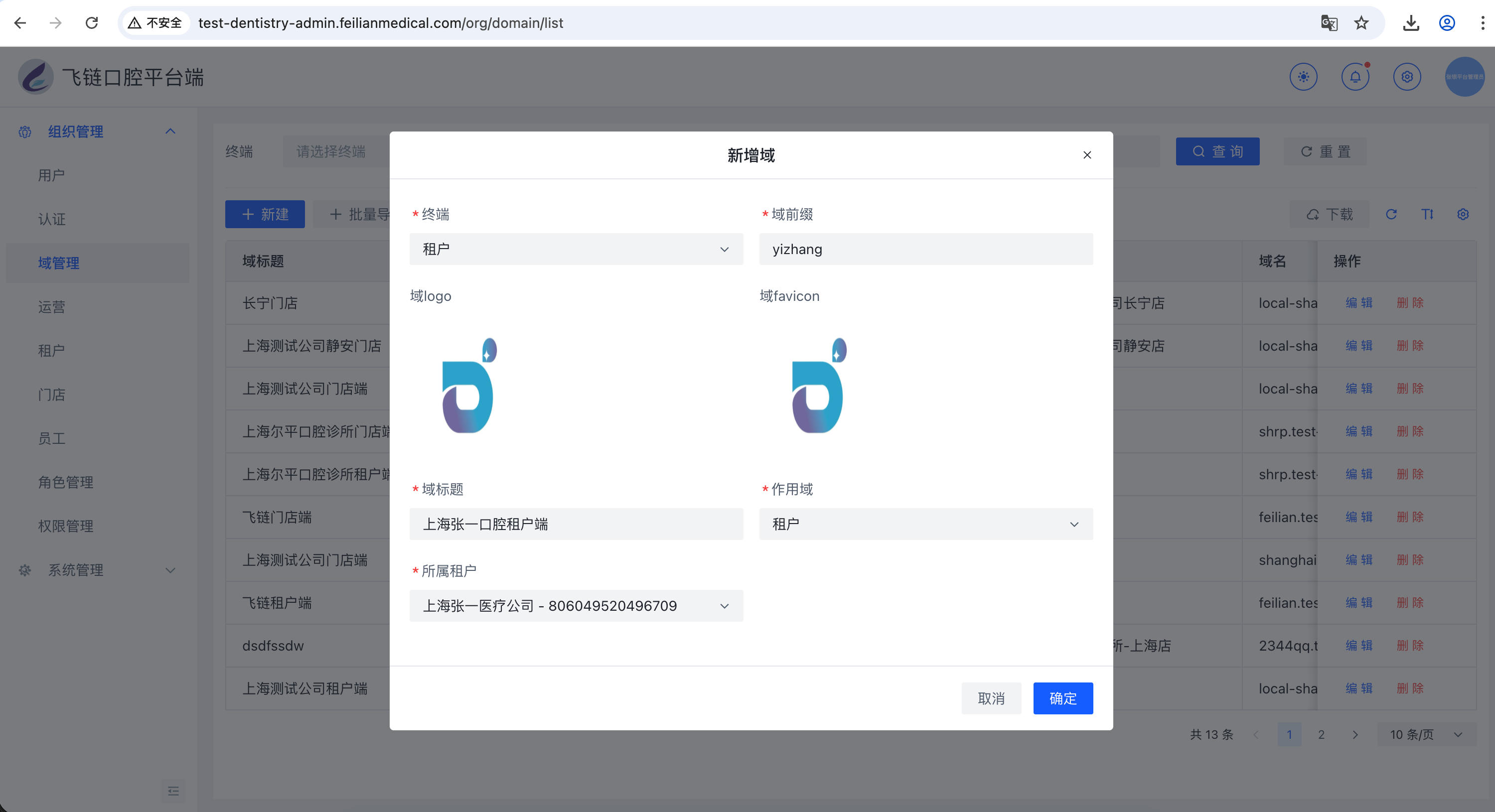
Task: Click the 重置 button
Action: 1325,151
